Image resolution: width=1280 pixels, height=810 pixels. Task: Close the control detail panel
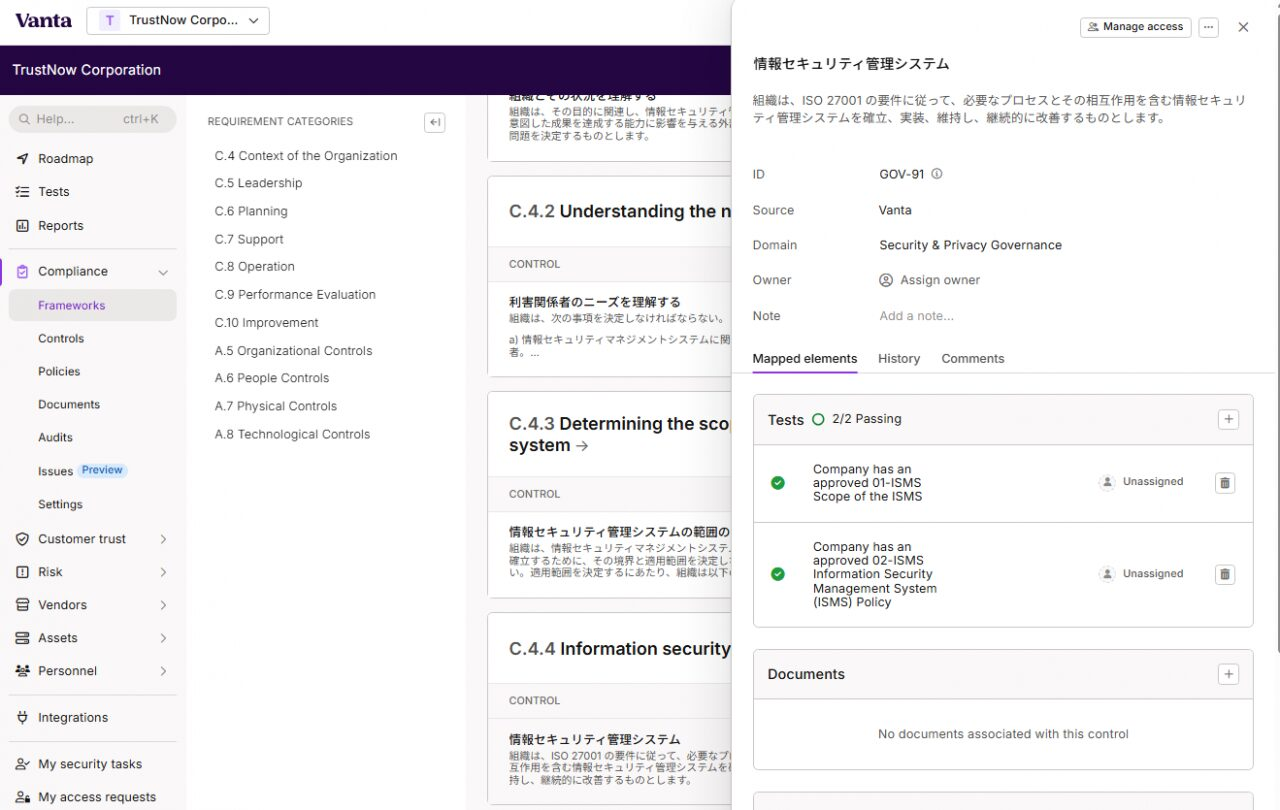(x=1243, y=27)
